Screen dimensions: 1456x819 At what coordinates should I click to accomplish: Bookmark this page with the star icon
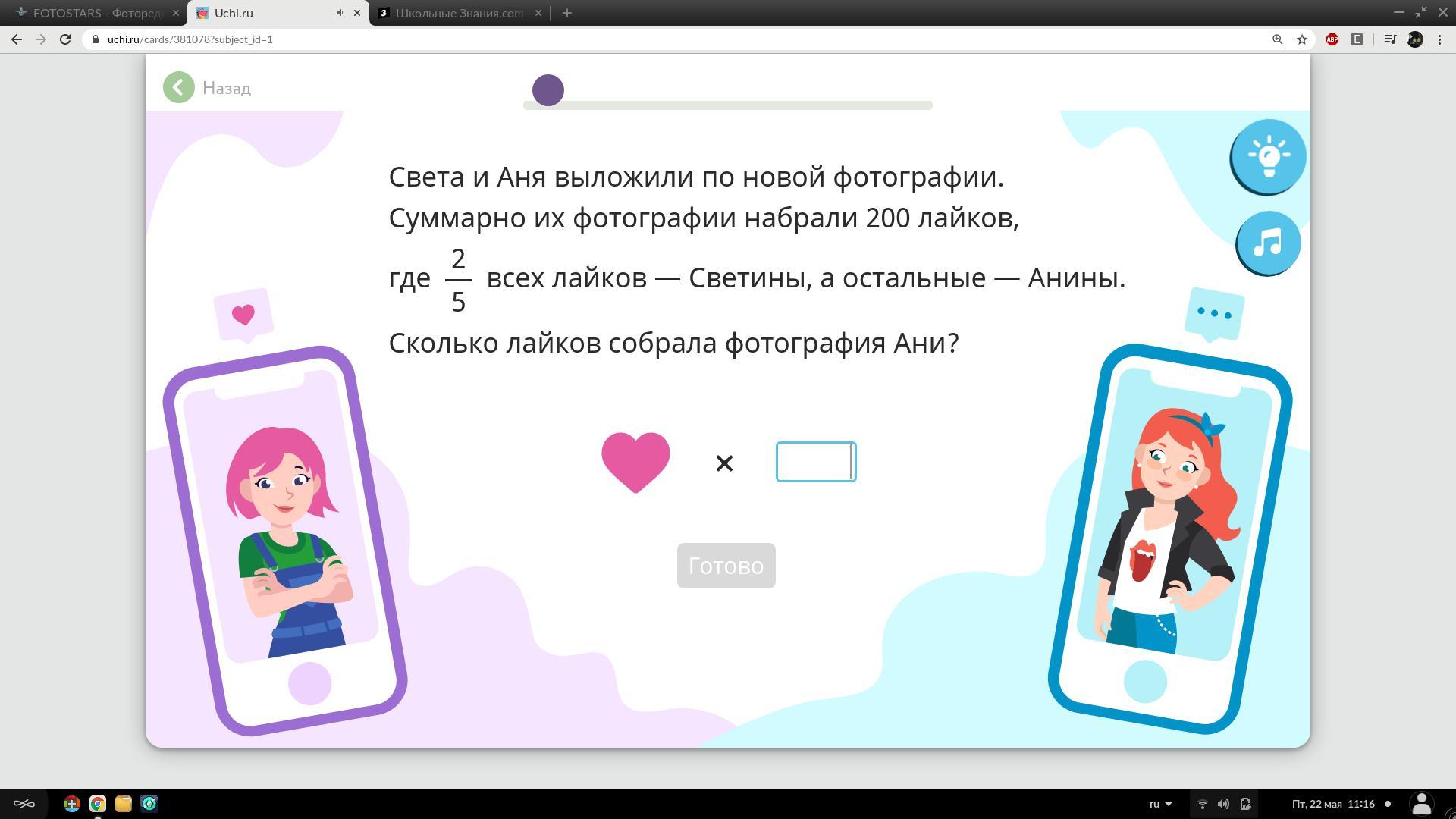(x=1302, y=39)
